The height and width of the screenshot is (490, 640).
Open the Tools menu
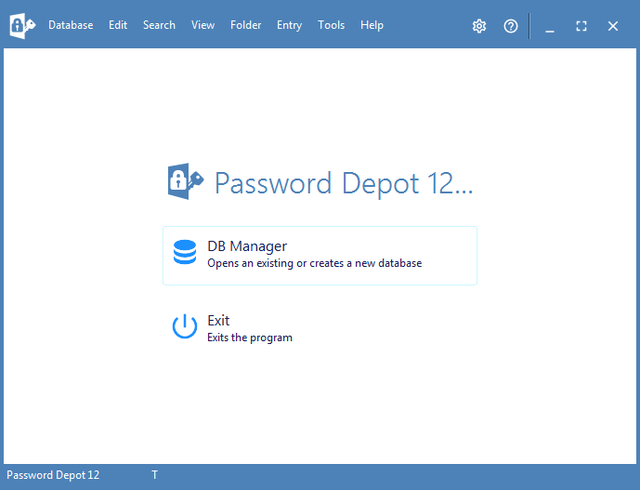click(331, 25)
